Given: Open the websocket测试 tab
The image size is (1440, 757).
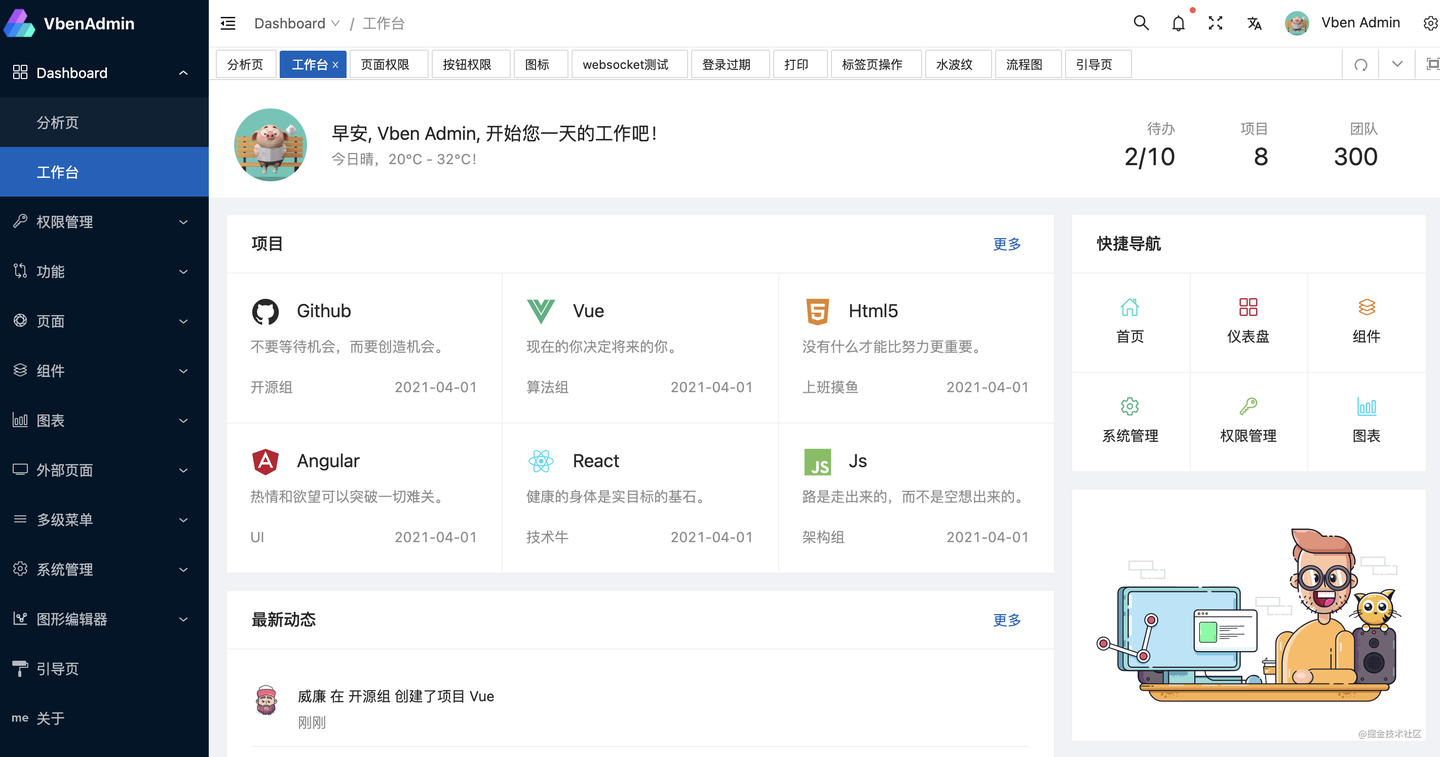Looking at the screenshot, I should pyautogui.click(x=629, y=63).
